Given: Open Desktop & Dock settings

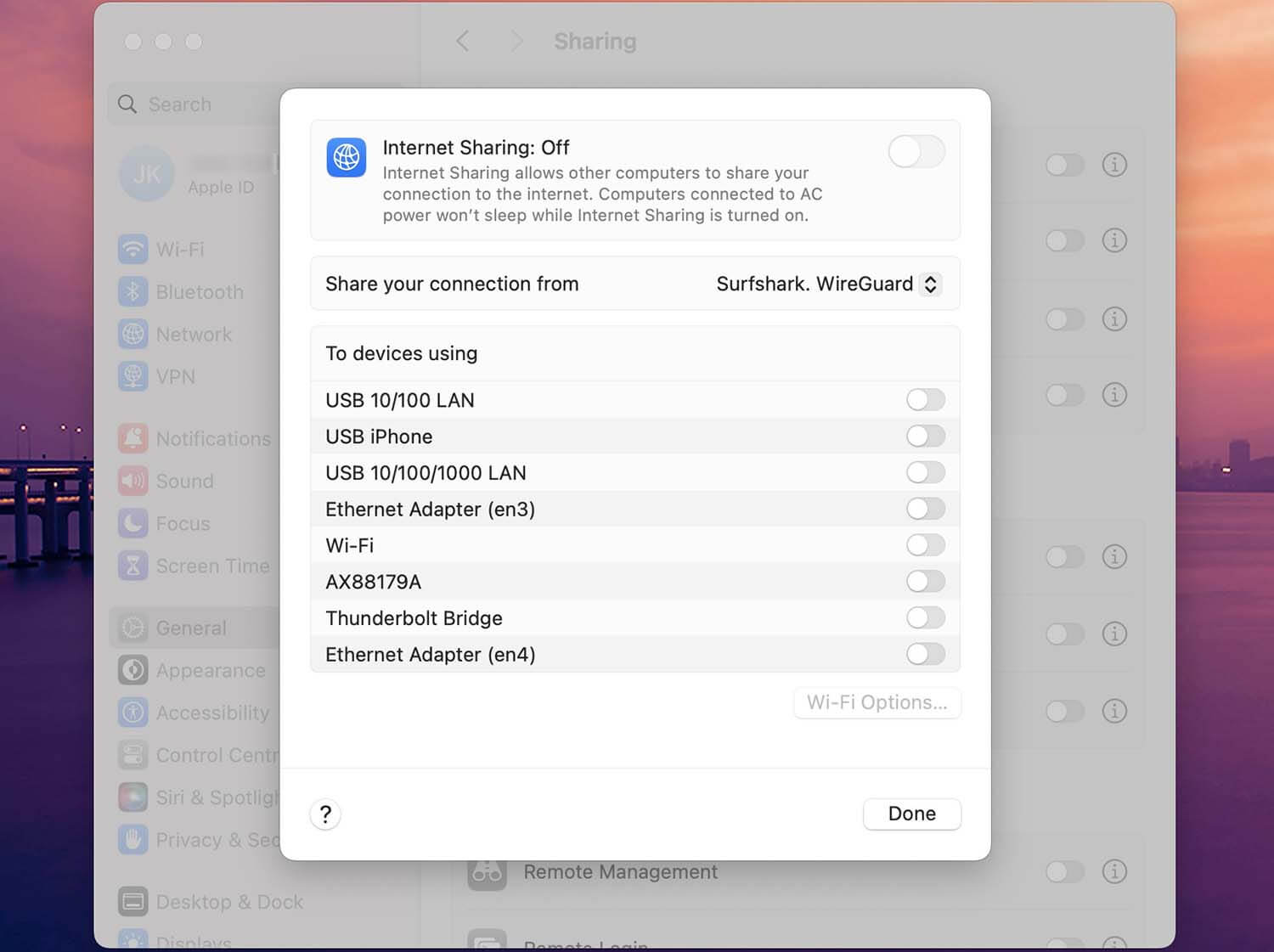Looking at the screenshot, I should pyautogui.click(x=229, y=902).
